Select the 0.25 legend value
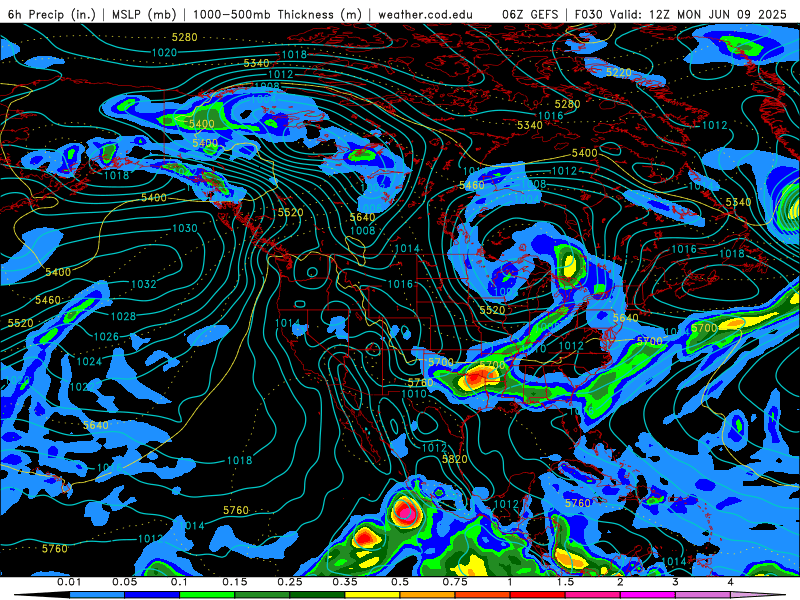The height and width of the screenshot is (600, 800). 290,582
